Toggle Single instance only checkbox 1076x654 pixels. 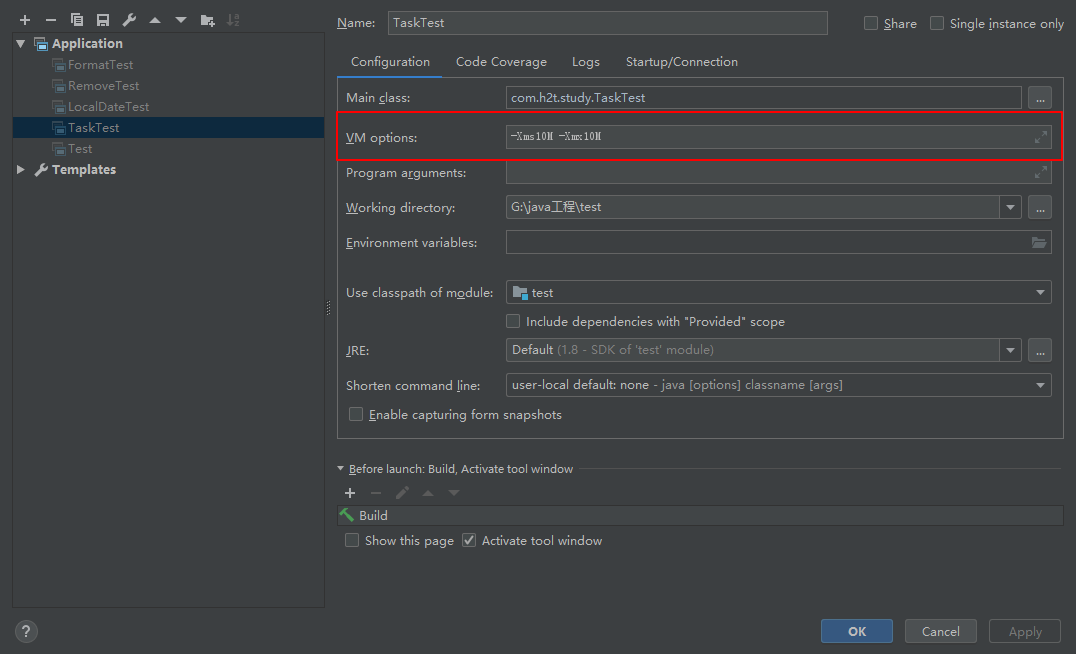(937, 23)
